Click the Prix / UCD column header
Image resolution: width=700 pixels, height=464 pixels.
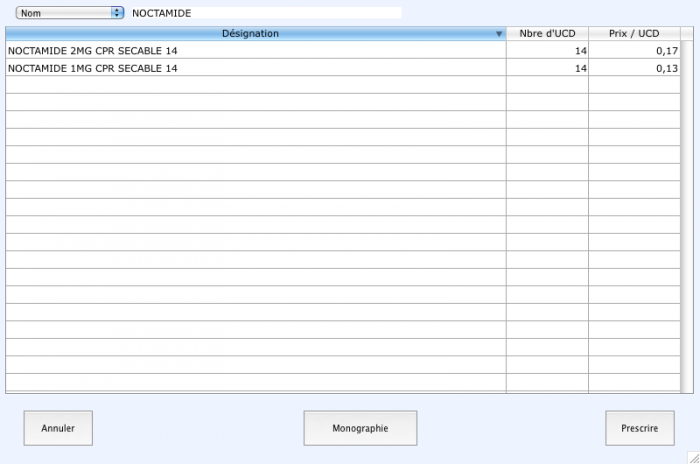point(634,33)
